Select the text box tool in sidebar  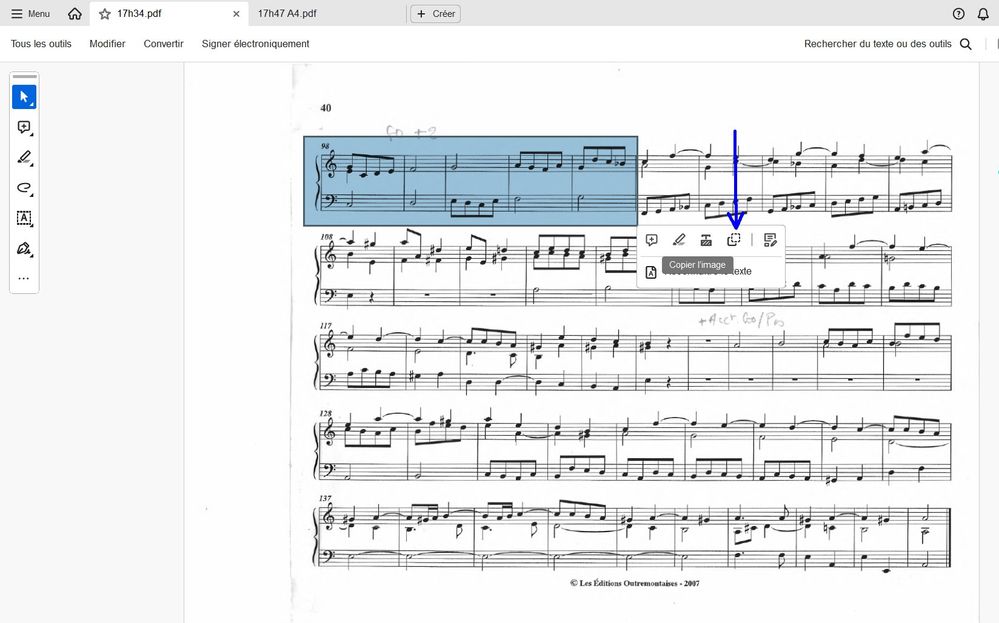(24, 218)
